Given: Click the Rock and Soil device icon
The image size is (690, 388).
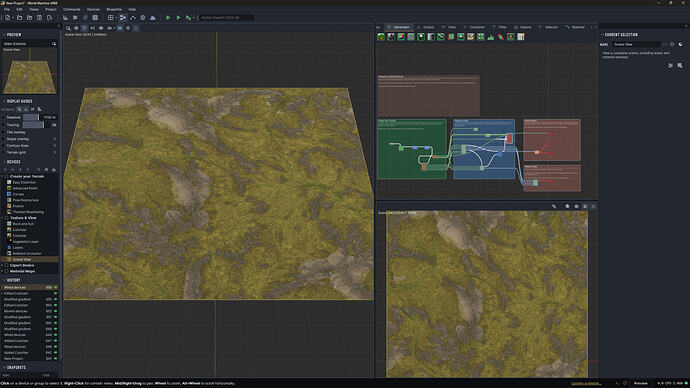Looking at the screenshot, I should click(9, 223).
